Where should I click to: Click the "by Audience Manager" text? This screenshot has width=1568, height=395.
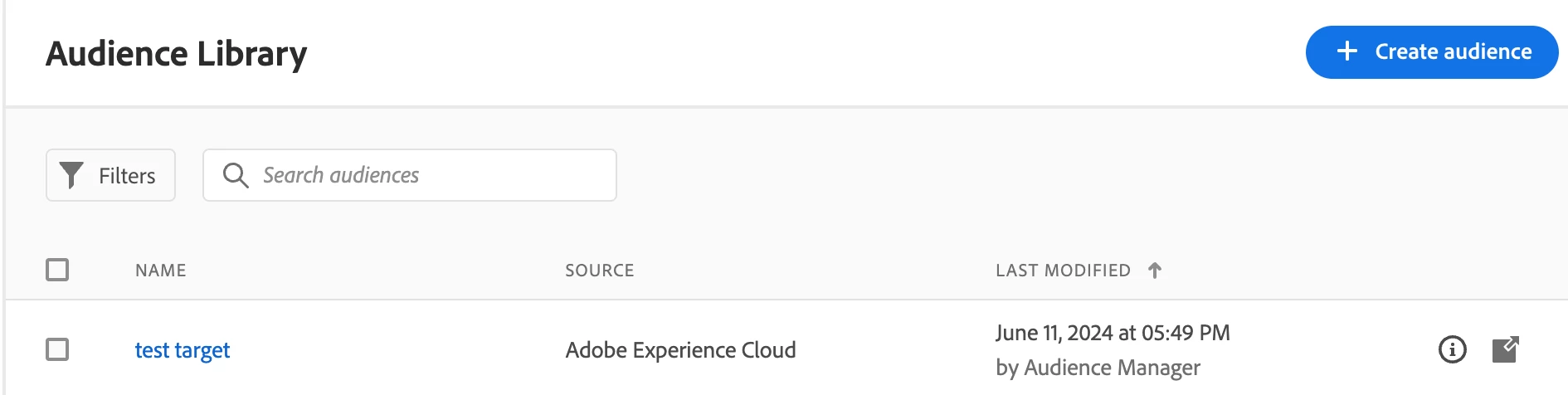[x=1098, y=368]
